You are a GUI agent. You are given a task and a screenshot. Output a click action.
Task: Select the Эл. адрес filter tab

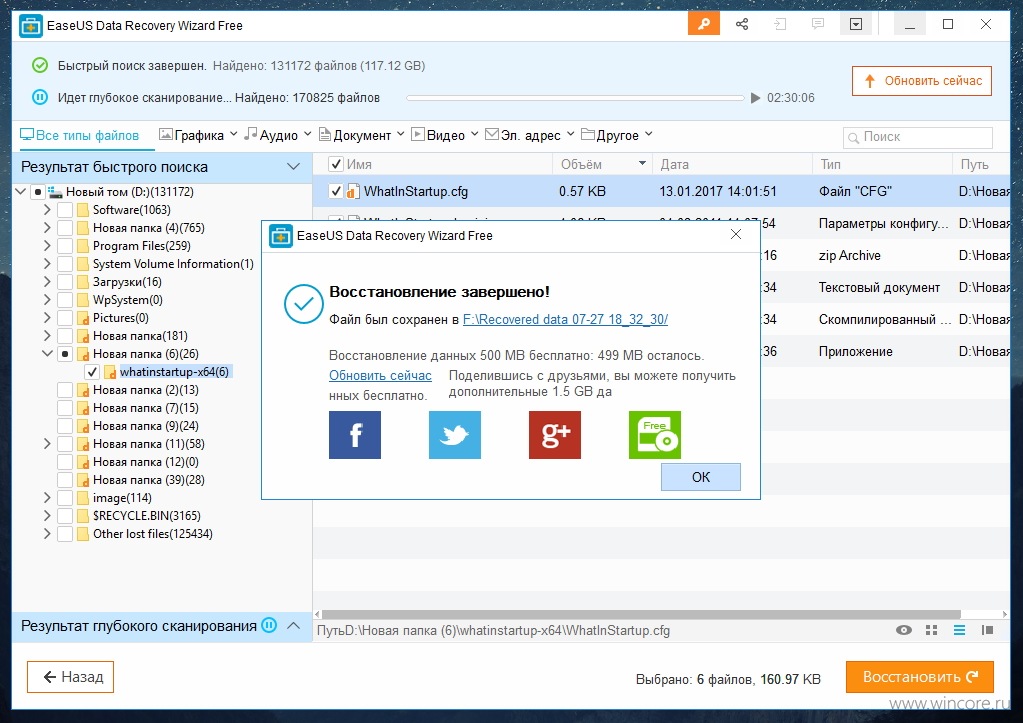coord(523,135)
